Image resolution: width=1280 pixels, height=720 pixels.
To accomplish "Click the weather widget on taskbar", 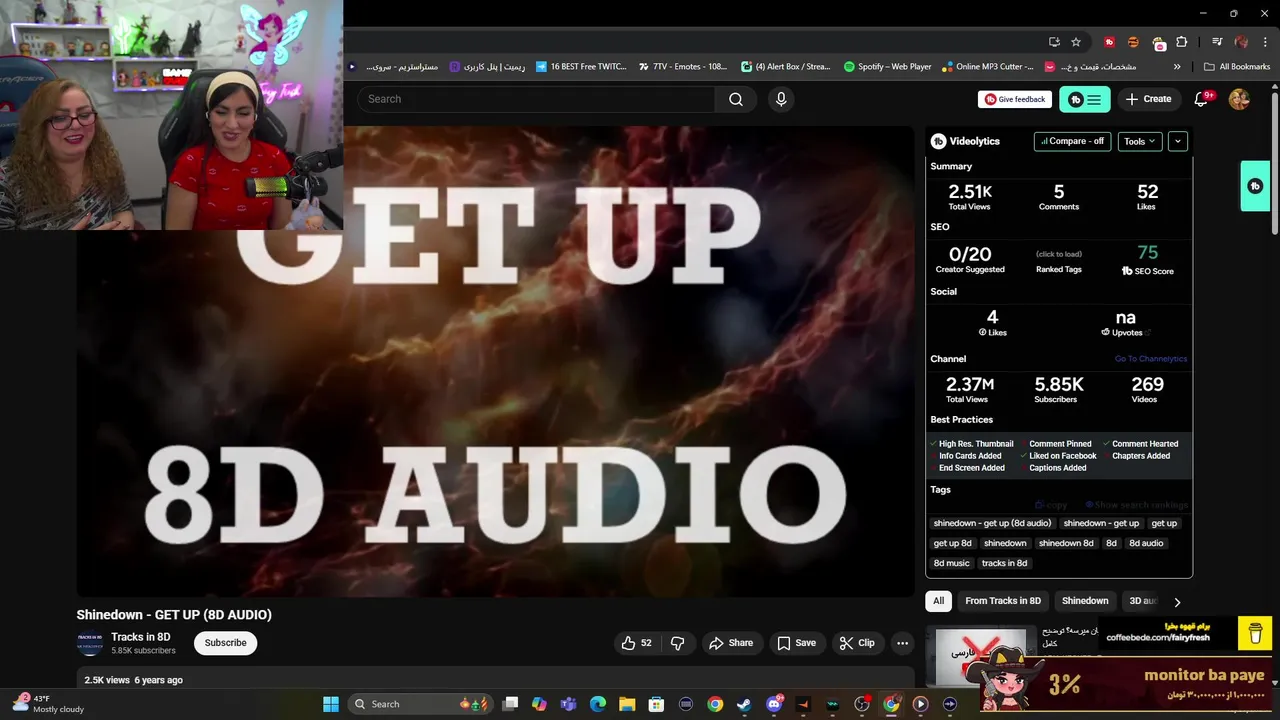I will [x=48, y=704].
